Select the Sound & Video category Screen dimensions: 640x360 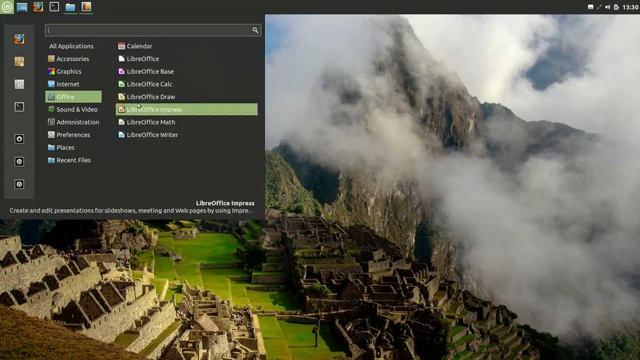coord(73,109)
